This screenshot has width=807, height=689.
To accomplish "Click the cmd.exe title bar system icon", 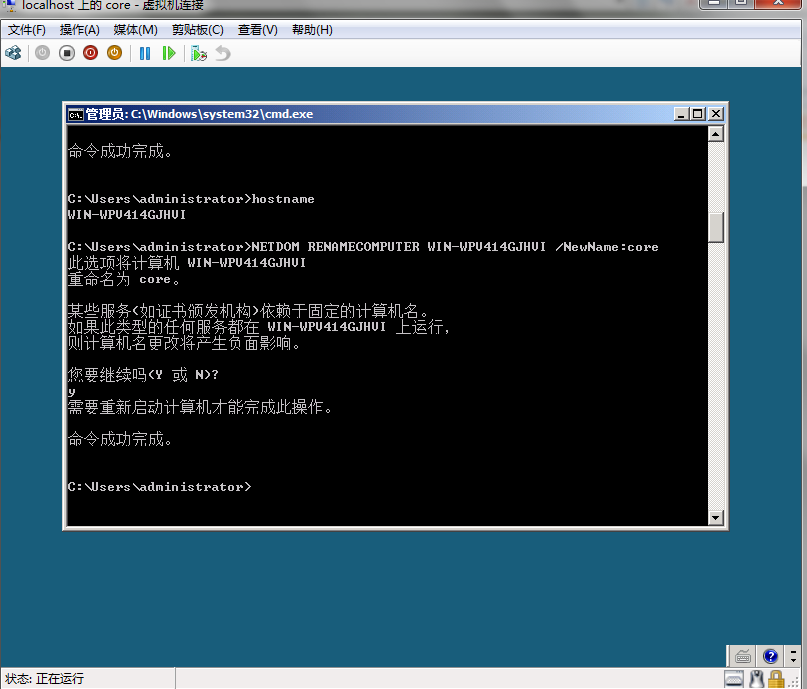I will (x=76, y=114).
